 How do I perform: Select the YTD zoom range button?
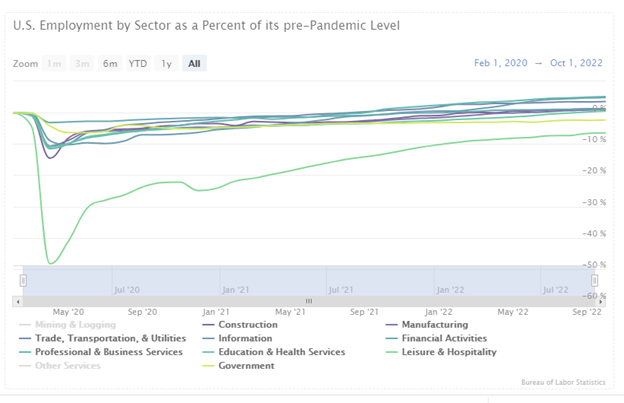coord(138,63)
